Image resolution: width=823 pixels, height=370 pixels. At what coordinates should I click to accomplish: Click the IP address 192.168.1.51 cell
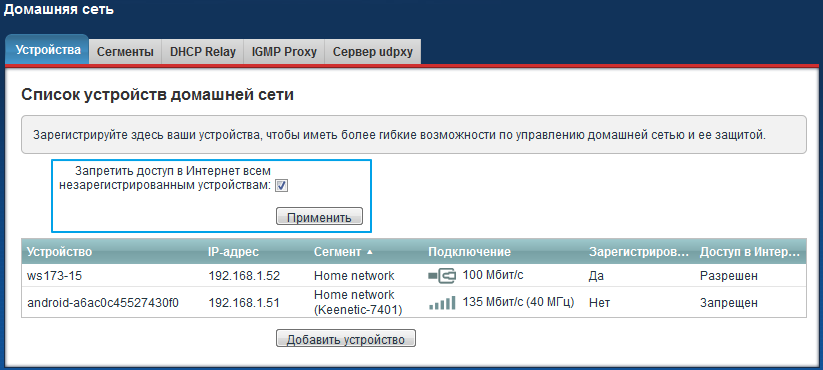(x=244, y=303)
